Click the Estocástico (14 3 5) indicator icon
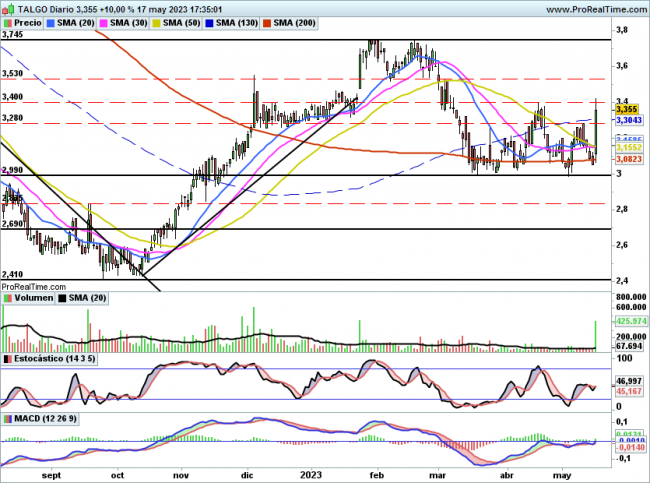The image size is (650, 483). 8,356
